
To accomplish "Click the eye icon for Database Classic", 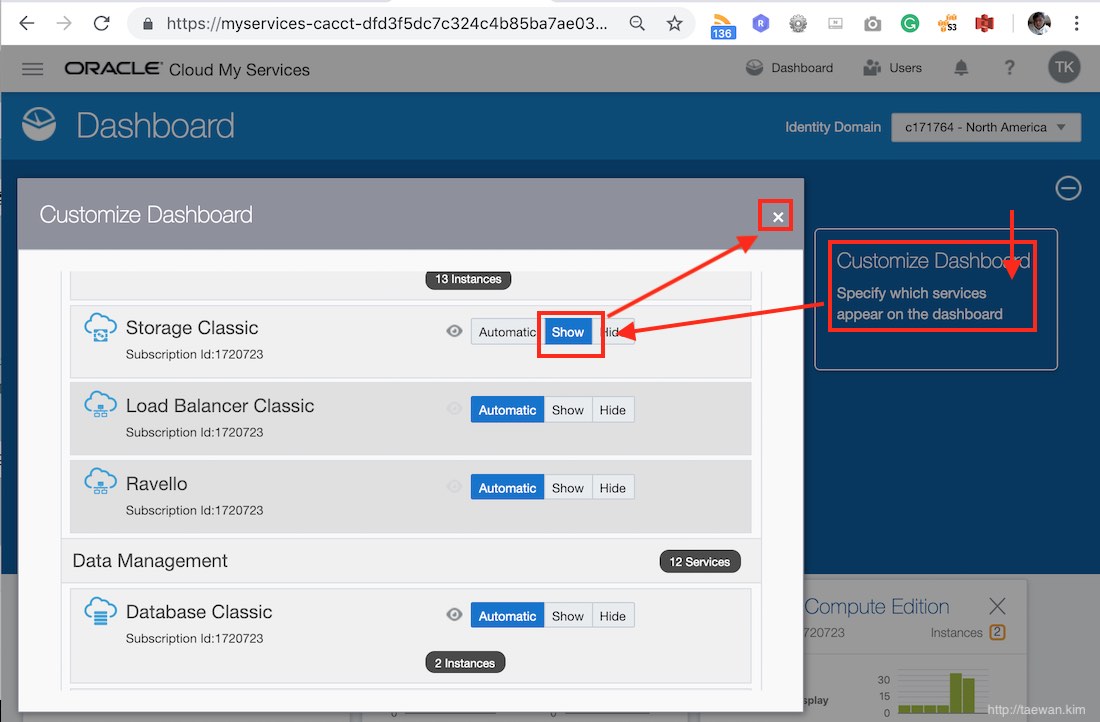I will click(454, 615).
